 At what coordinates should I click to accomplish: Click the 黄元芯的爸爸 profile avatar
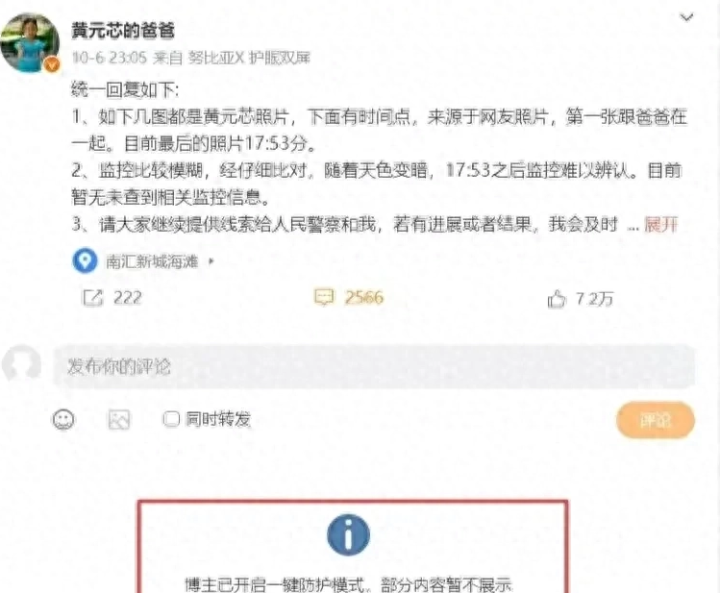30,43
